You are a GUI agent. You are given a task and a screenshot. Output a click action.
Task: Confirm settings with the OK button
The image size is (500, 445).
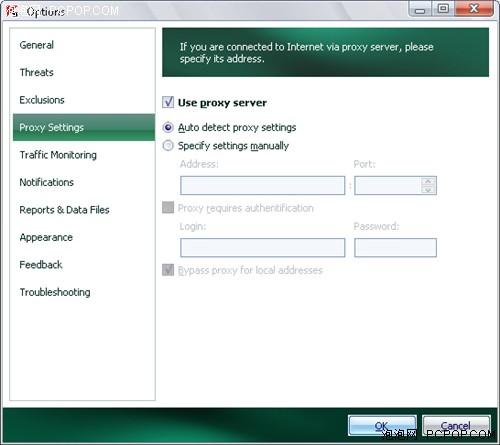[382, 426]
